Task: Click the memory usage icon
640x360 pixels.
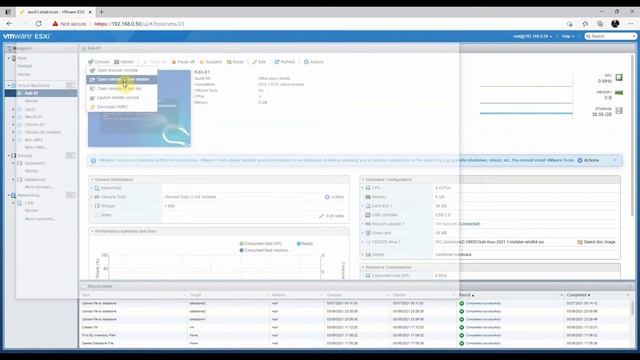Action: click(x=619, y=93)
